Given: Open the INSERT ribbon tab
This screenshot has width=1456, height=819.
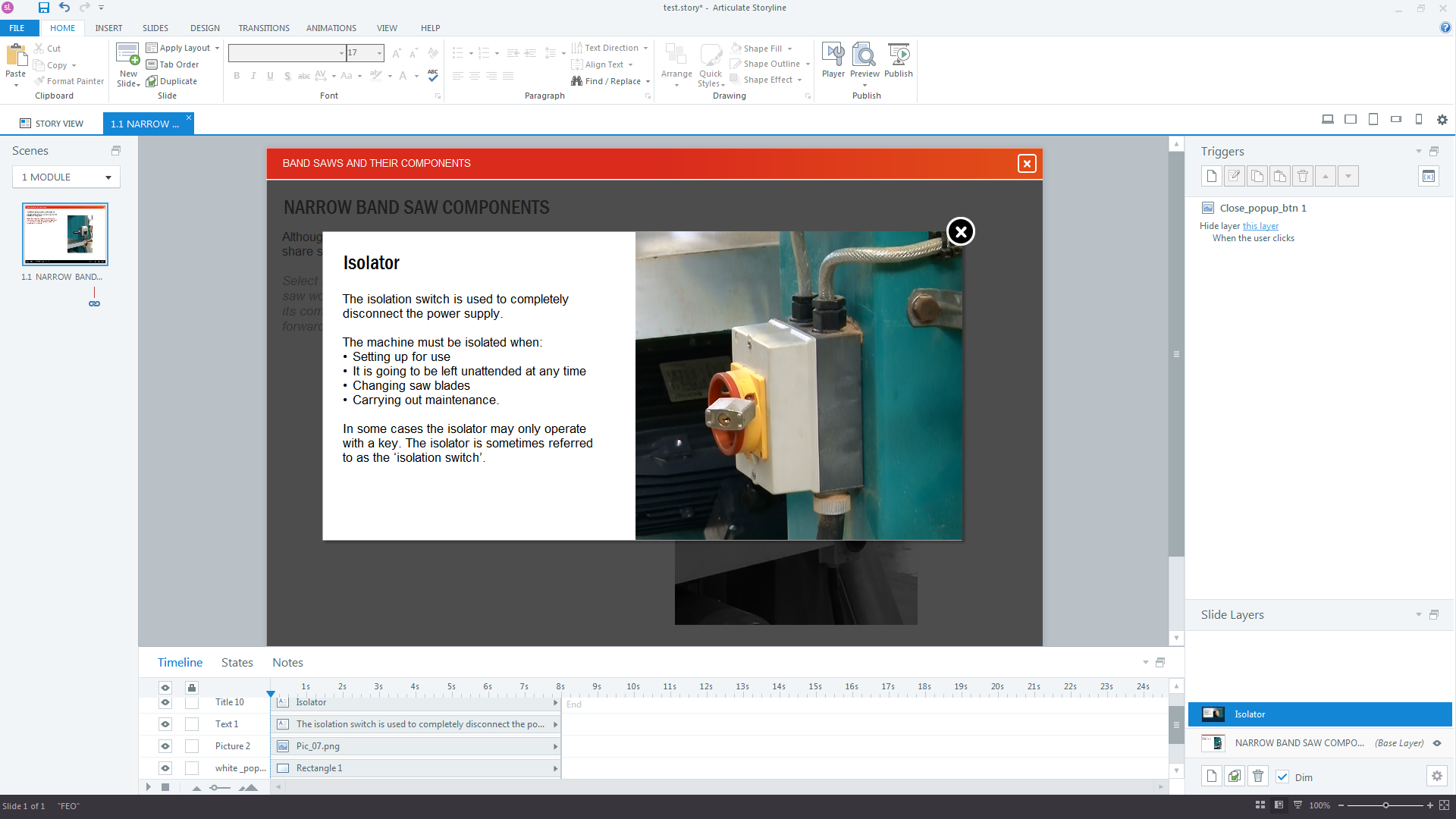Looking at the screenshot, I should click(x=108, y=28).
